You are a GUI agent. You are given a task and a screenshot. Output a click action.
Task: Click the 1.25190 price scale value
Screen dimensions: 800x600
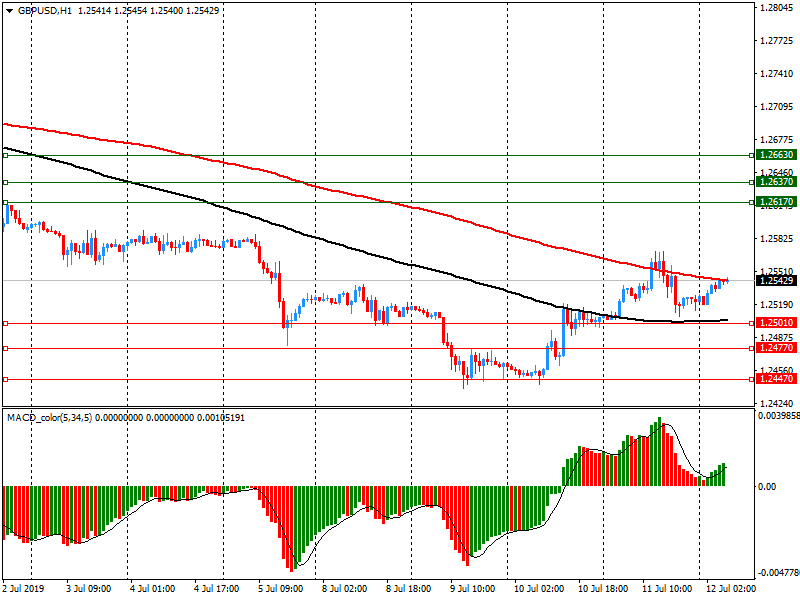(x=777, y=305)
